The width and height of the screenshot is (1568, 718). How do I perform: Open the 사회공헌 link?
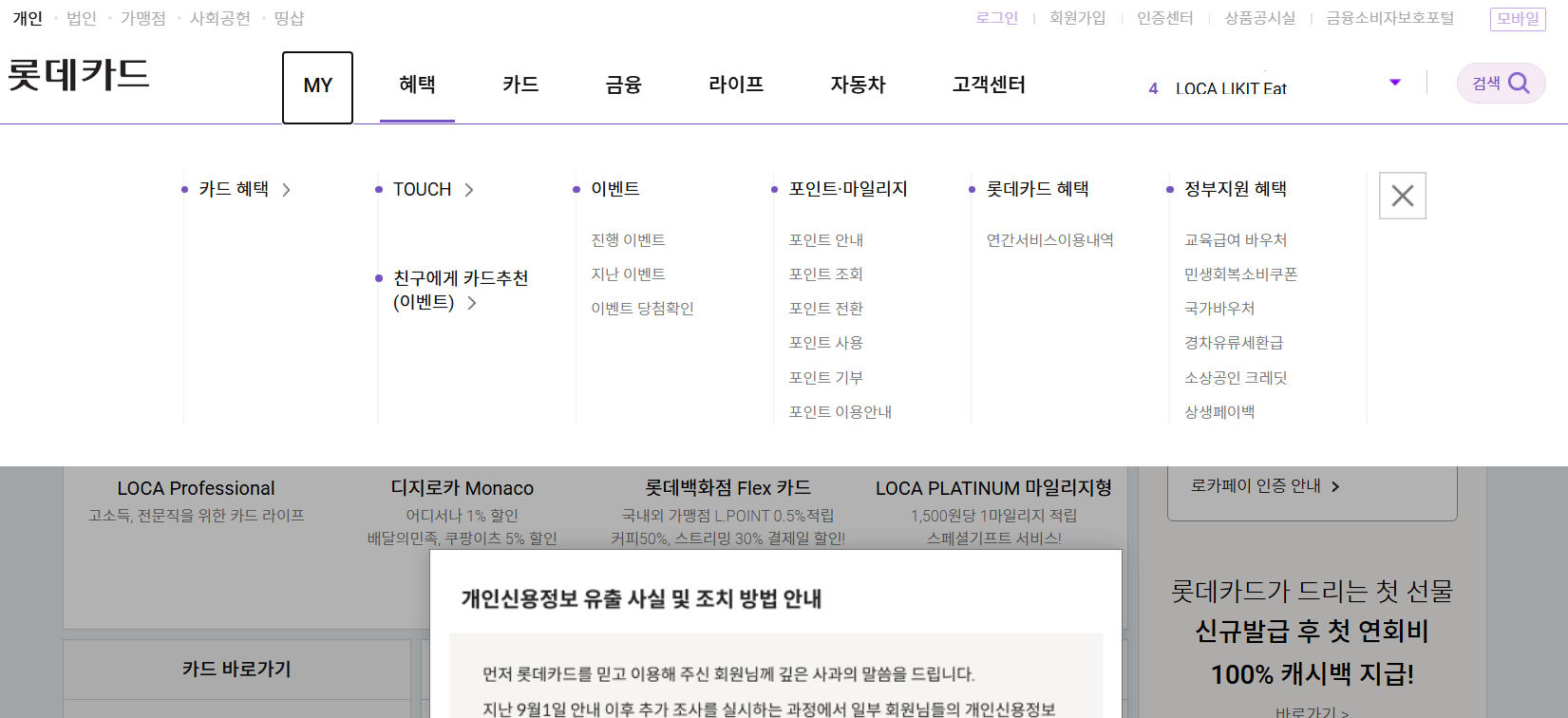[x=220, y=18]
